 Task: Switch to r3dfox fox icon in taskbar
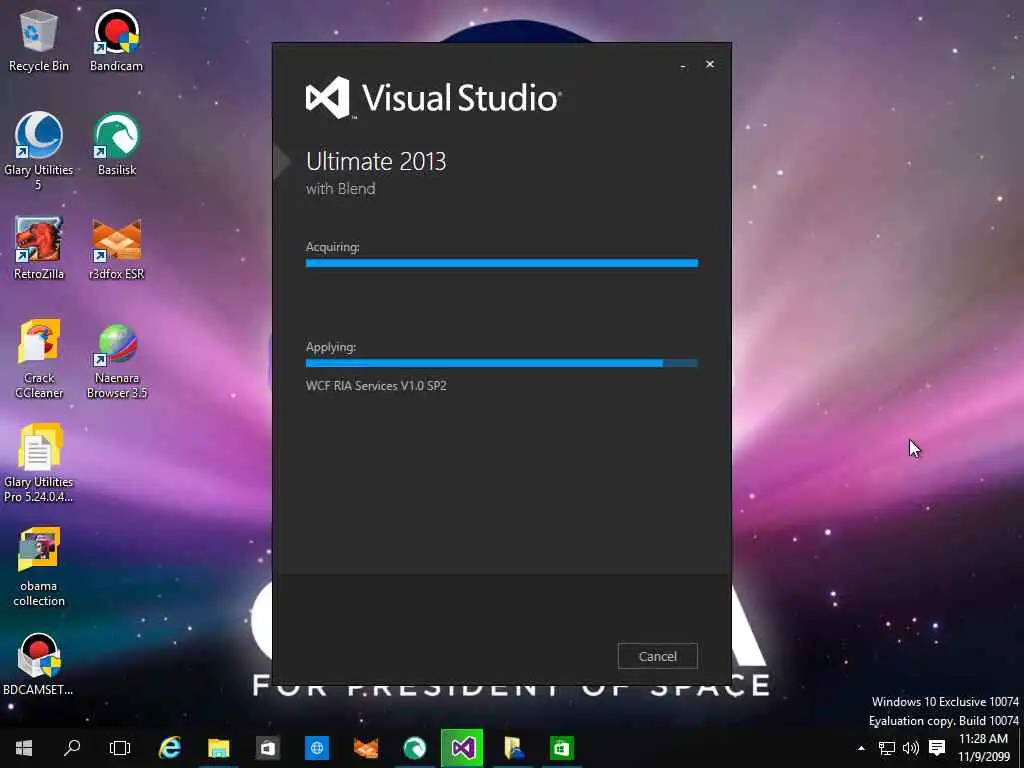click(366, 748)
